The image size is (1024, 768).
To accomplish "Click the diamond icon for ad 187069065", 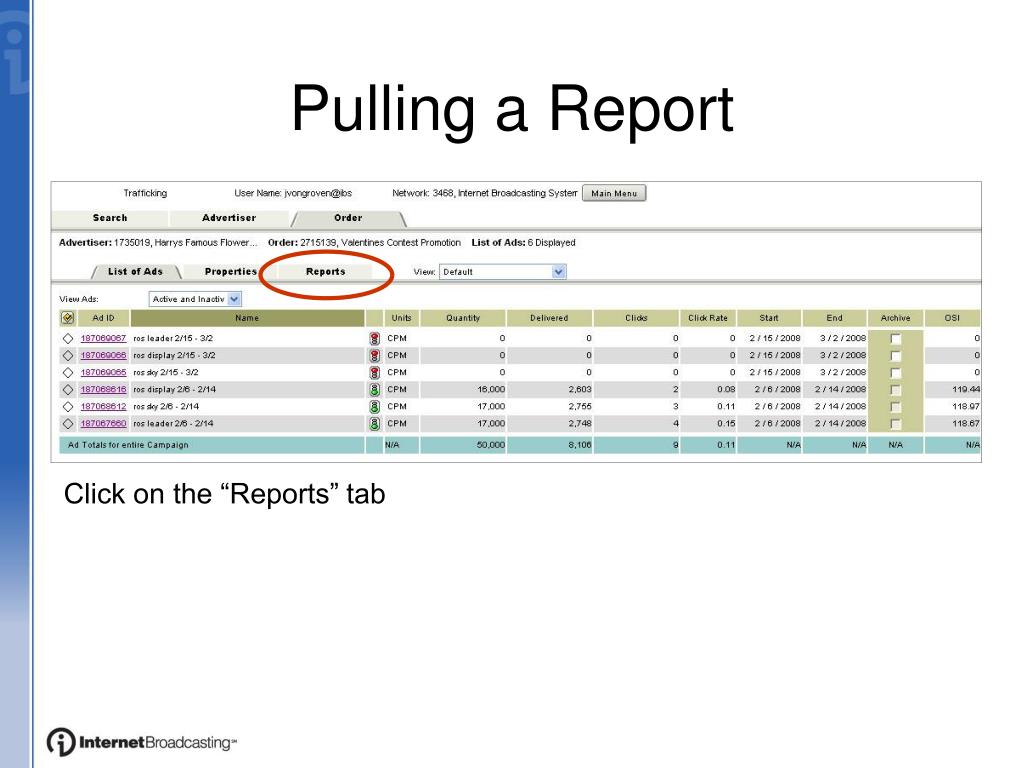I will pyautogui.click(x=67, y=372).
